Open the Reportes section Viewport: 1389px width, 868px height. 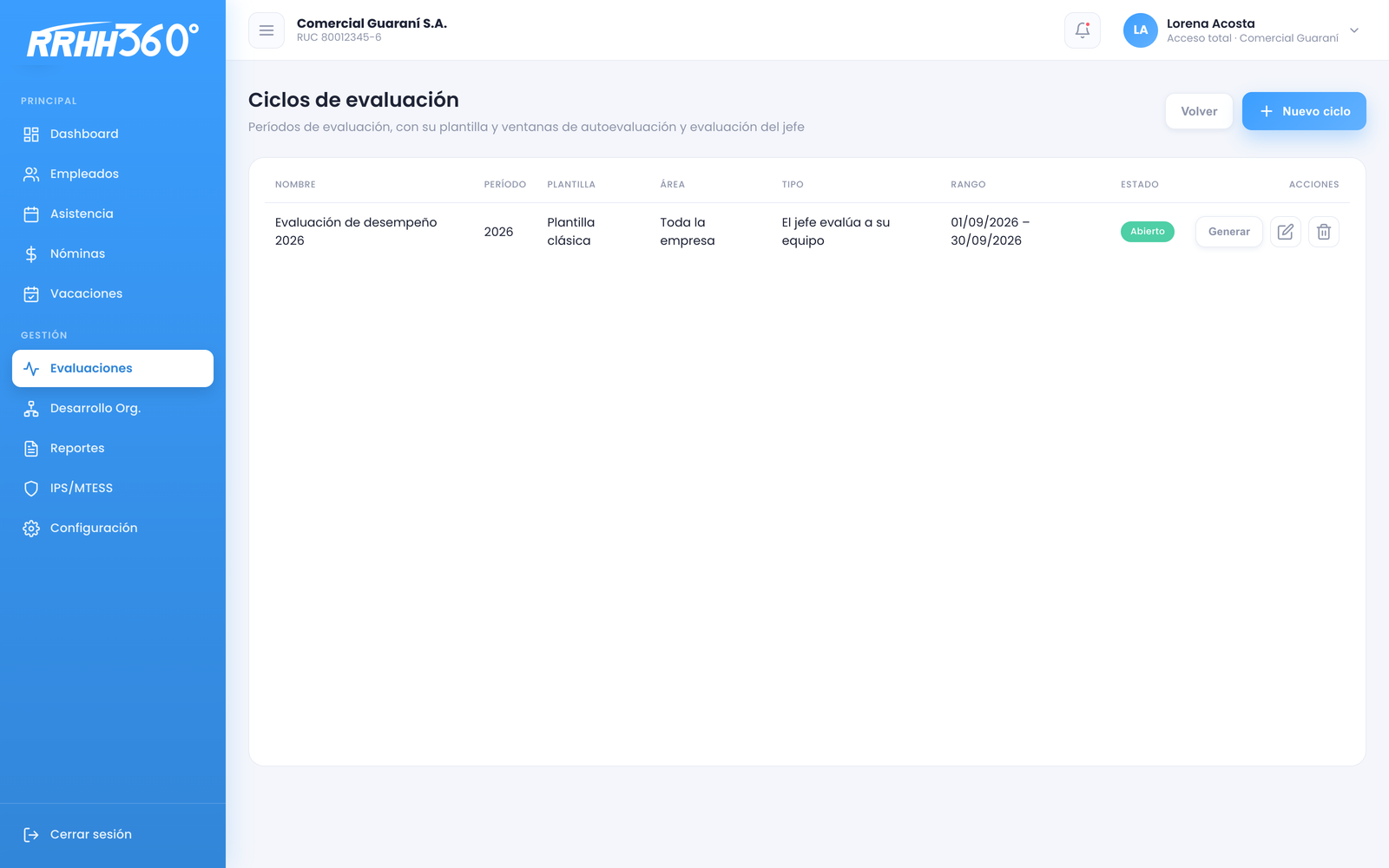pyautogui.click(x=113, y=448)
